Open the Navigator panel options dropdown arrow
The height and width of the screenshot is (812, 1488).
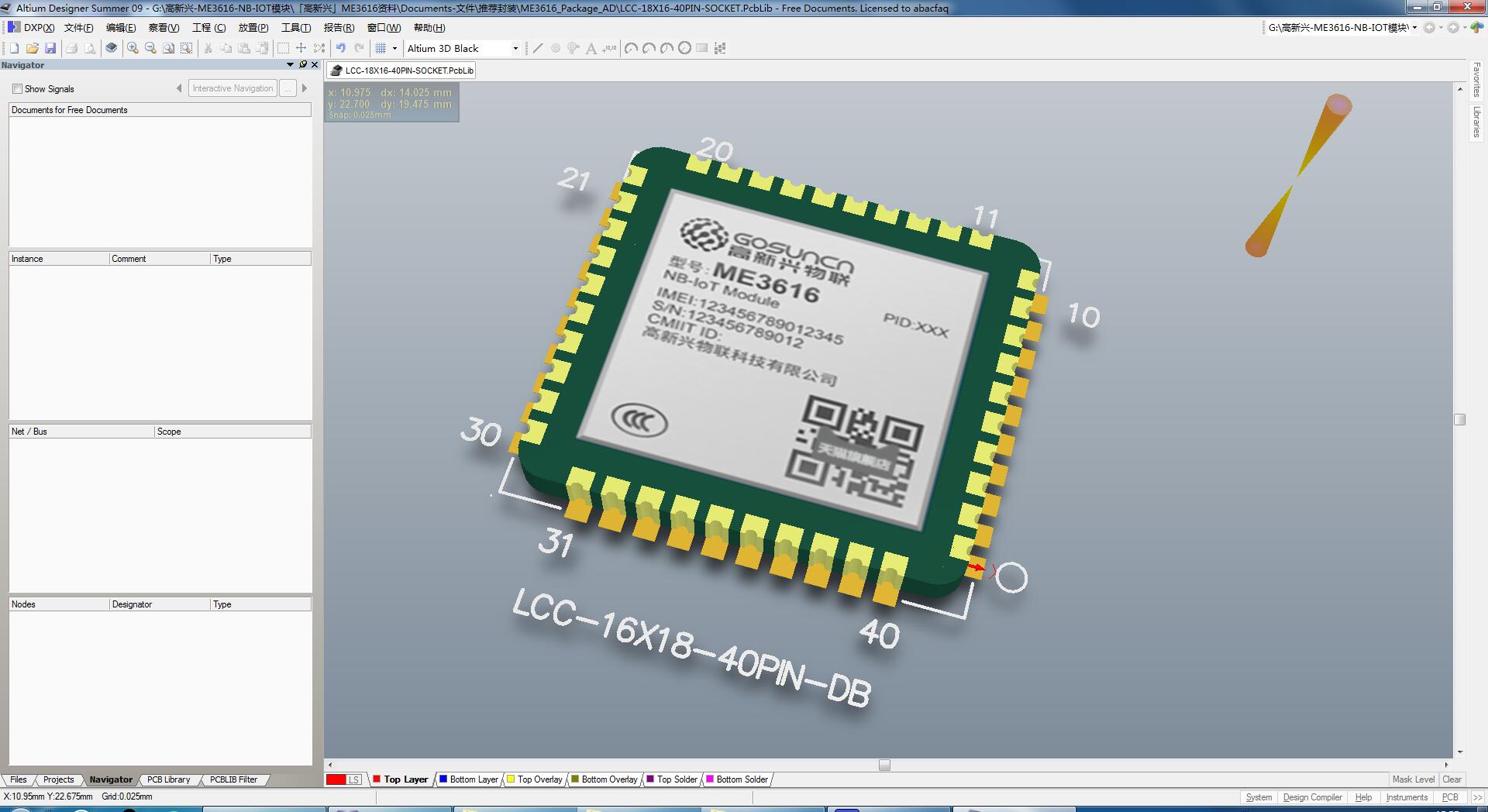(290, 65)
